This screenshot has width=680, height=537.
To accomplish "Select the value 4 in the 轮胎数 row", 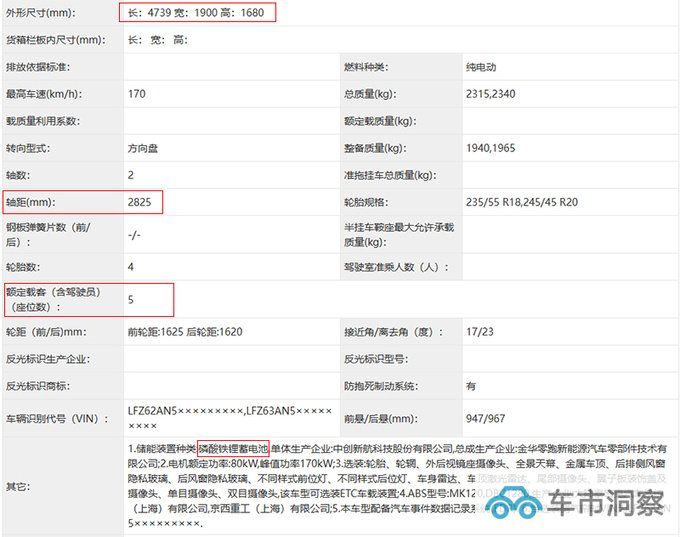I will point(131,267).
